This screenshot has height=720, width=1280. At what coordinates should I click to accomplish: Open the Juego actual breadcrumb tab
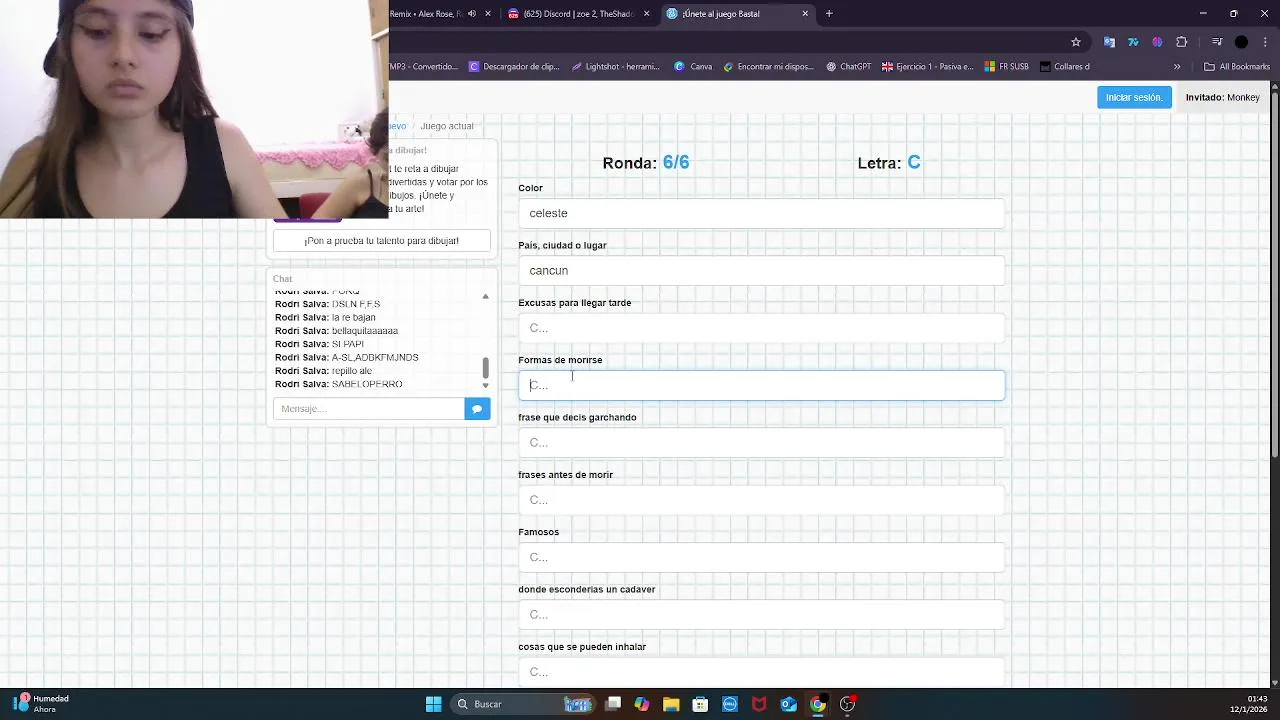pos(447,126)
